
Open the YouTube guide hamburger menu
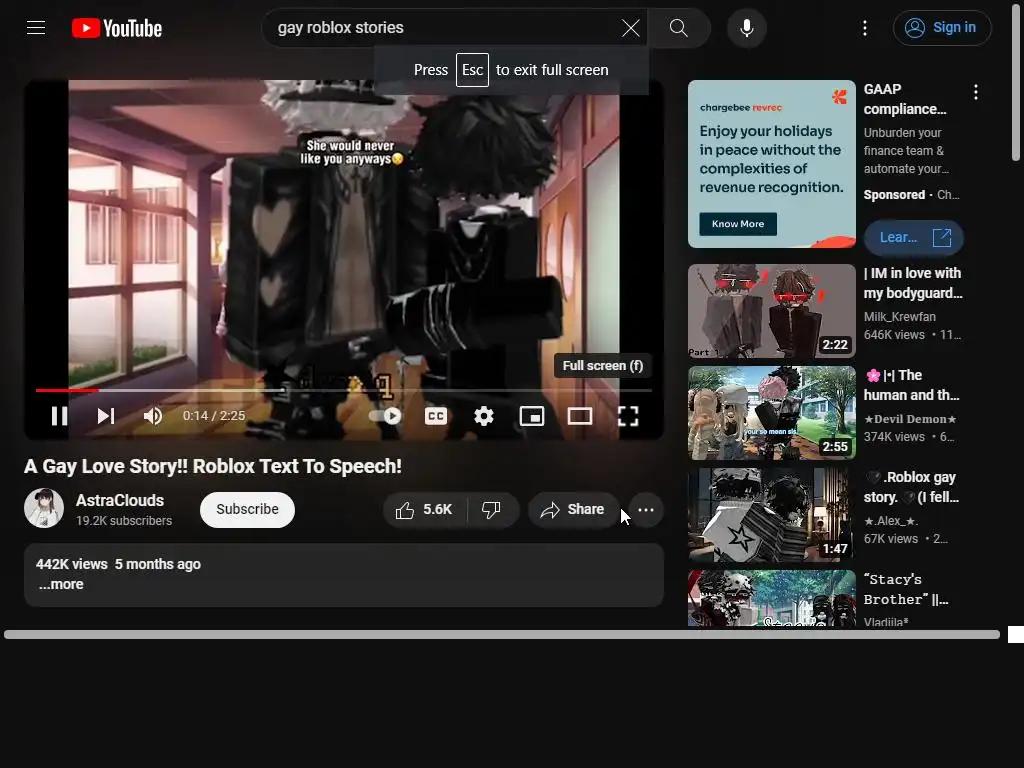[x=36, y=27]
